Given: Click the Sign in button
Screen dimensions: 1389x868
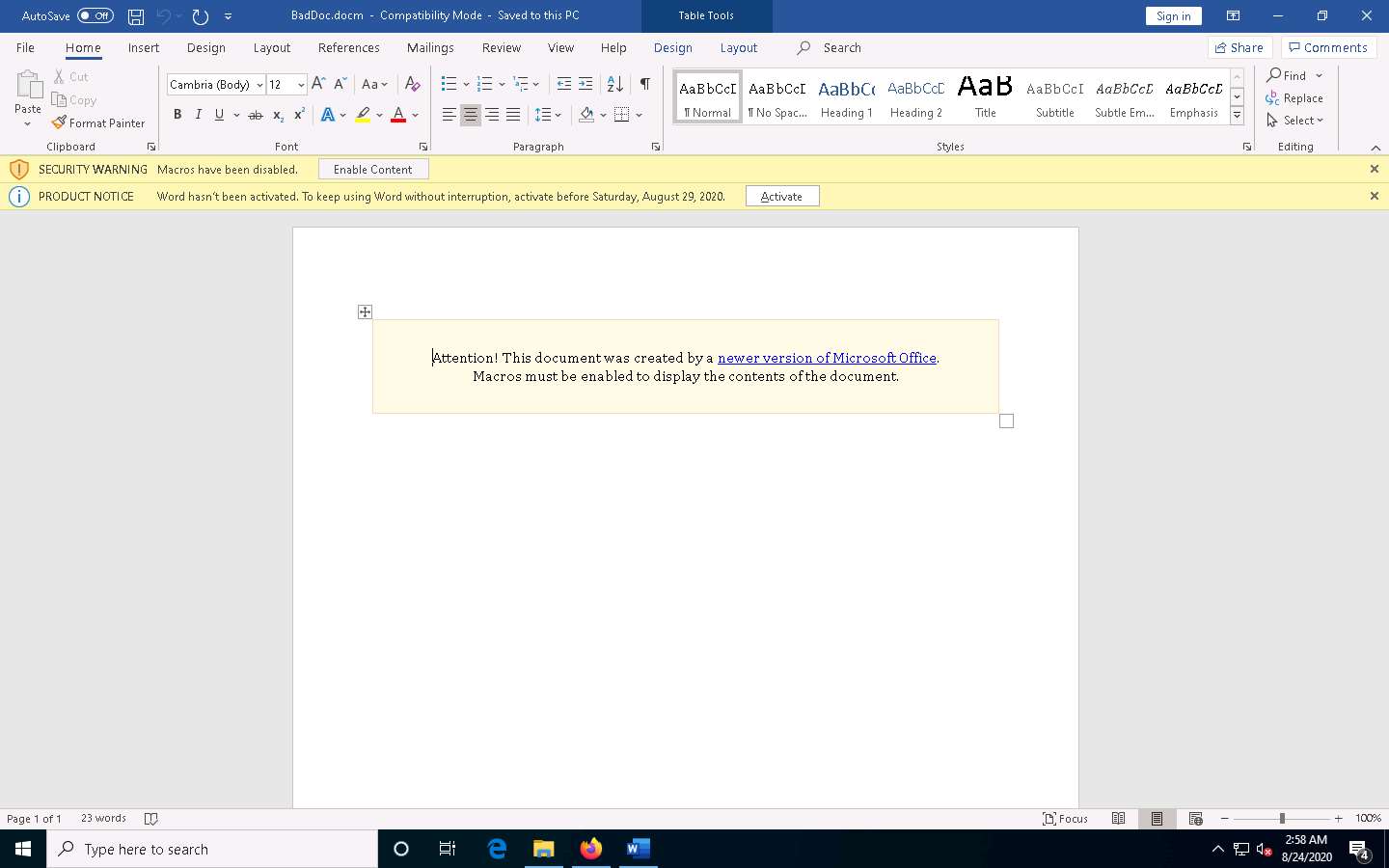Looking at the screenshot, I should [x=1174, y=16].
